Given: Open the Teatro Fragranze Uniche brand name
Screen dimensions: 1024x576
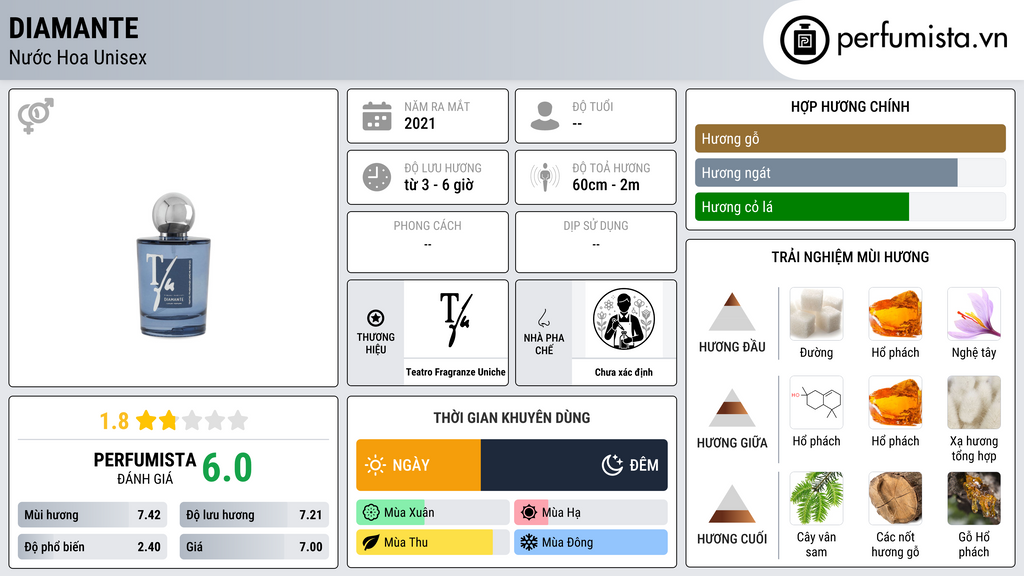Looking at the screenshot, I should click(x=455, y=372).
